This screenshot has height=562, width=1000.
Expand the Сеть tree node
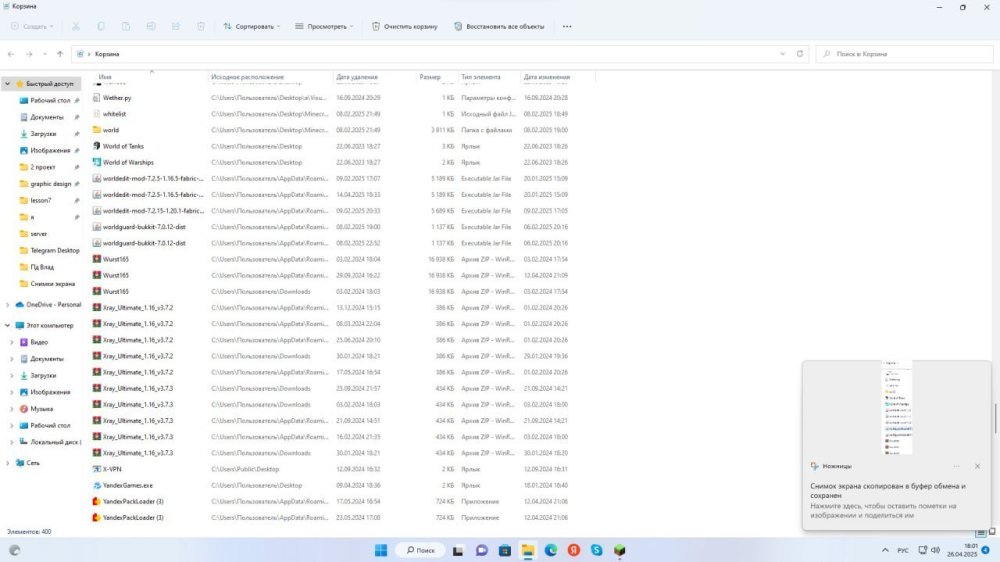click(8, 462)
